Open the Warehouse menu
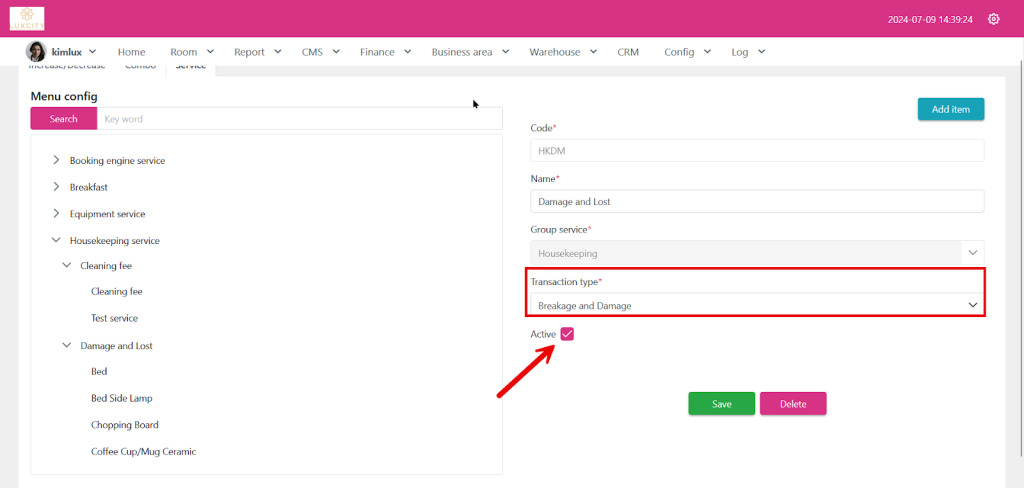This screenshot has height=488, width=1024. [x=563, y=52]
